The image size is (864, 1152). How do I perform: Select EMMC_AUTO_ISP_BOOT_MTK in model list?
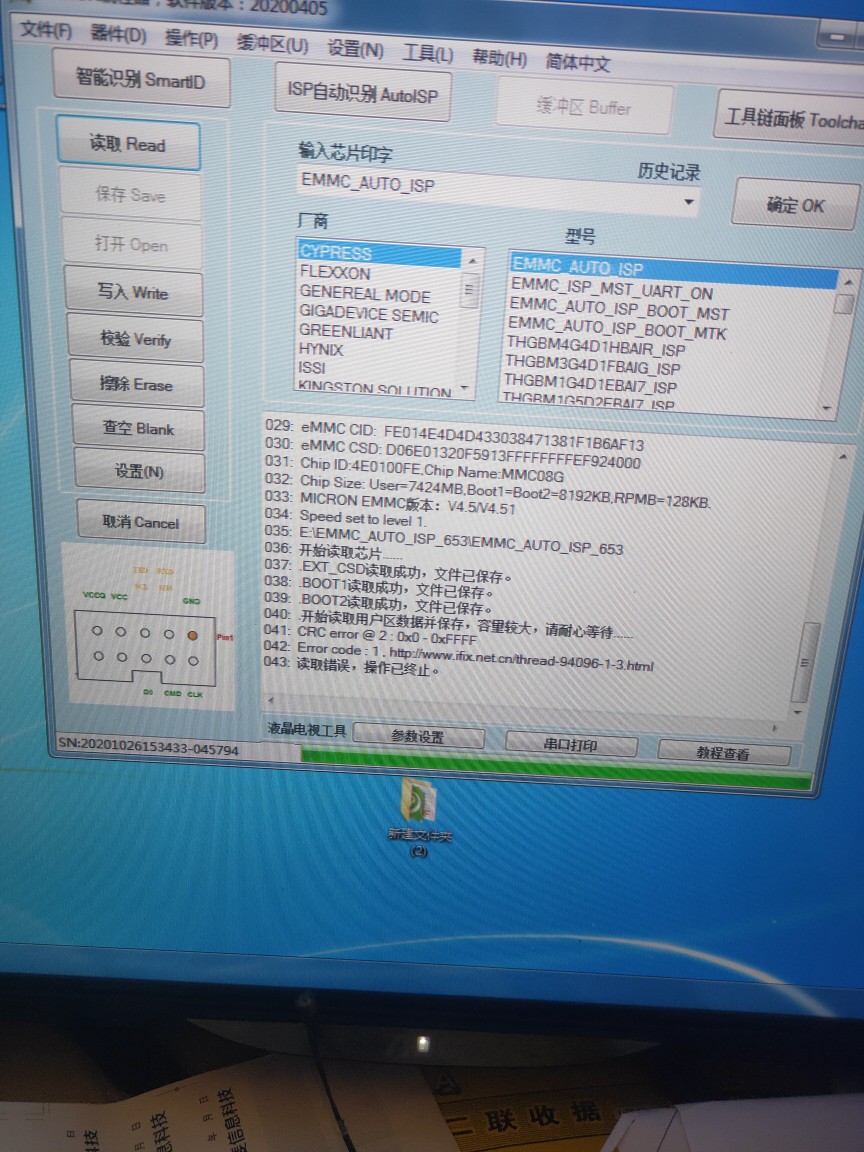click(617, 329)
